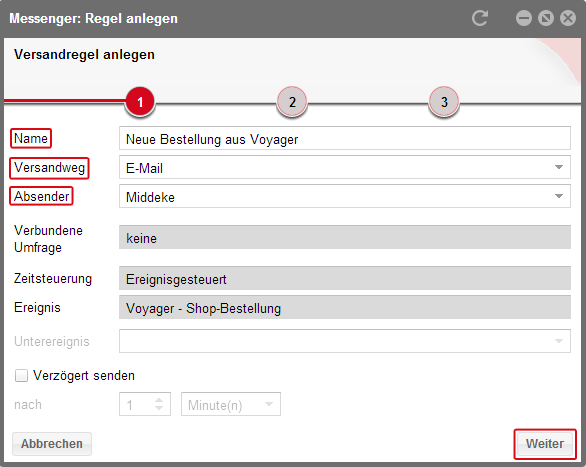Maximize the Regel anlegen window
Screen dimensions: 586x467
coord(546,18)
